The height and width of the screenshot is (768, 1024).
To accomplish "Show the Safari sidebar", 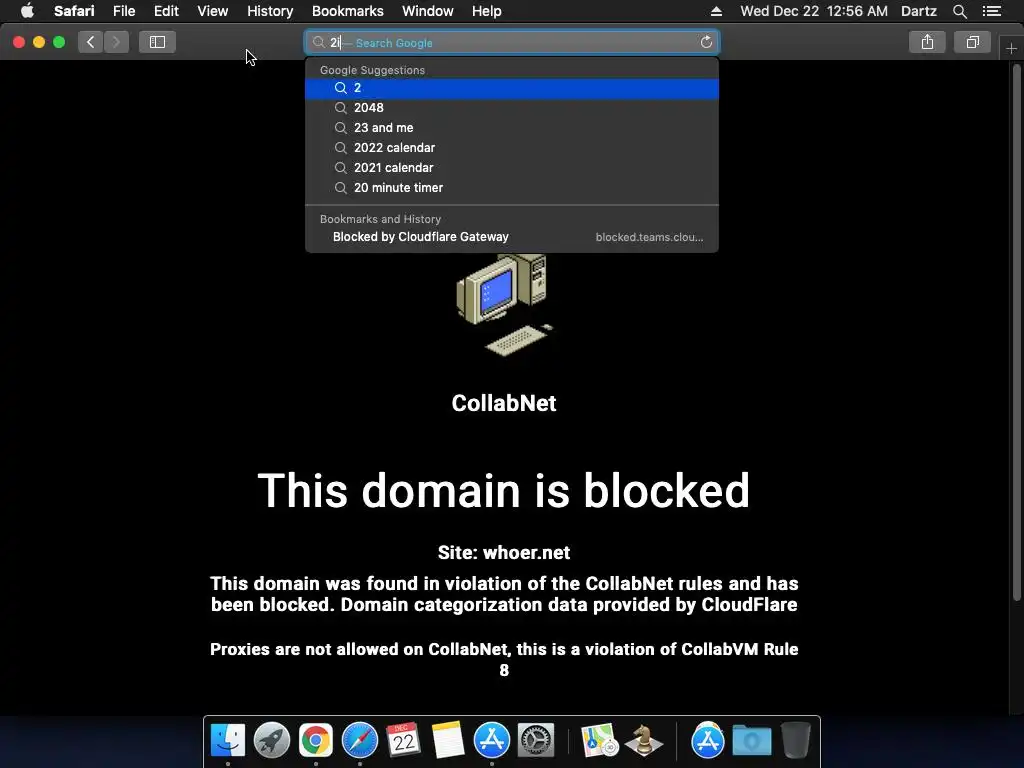I will [157, 42].
